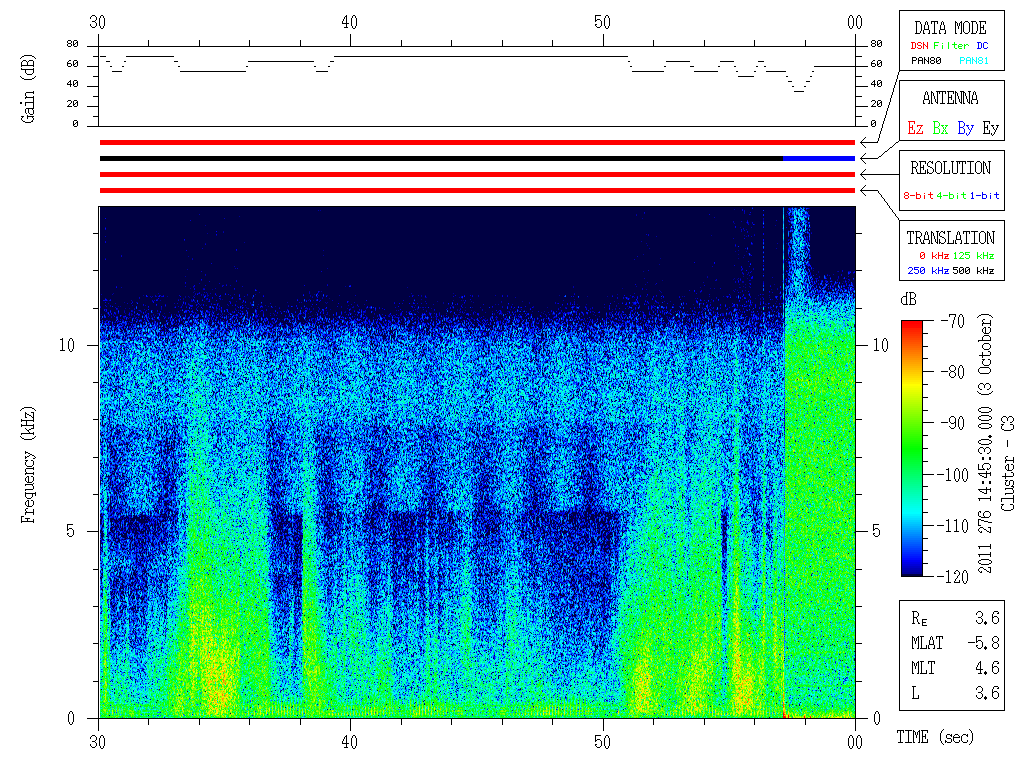Click the Frequency (kHz) axis label

click(27, 465)
